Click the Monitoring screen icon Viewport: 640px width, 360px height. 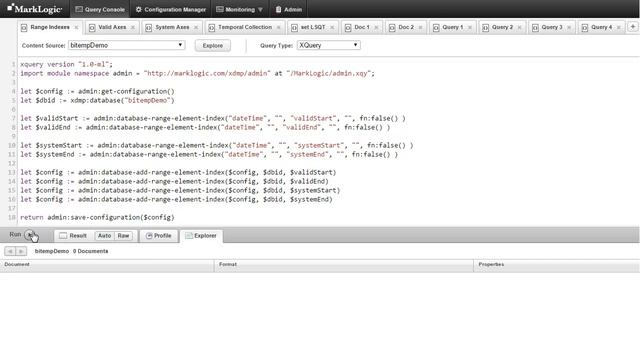tap(220, 9)
